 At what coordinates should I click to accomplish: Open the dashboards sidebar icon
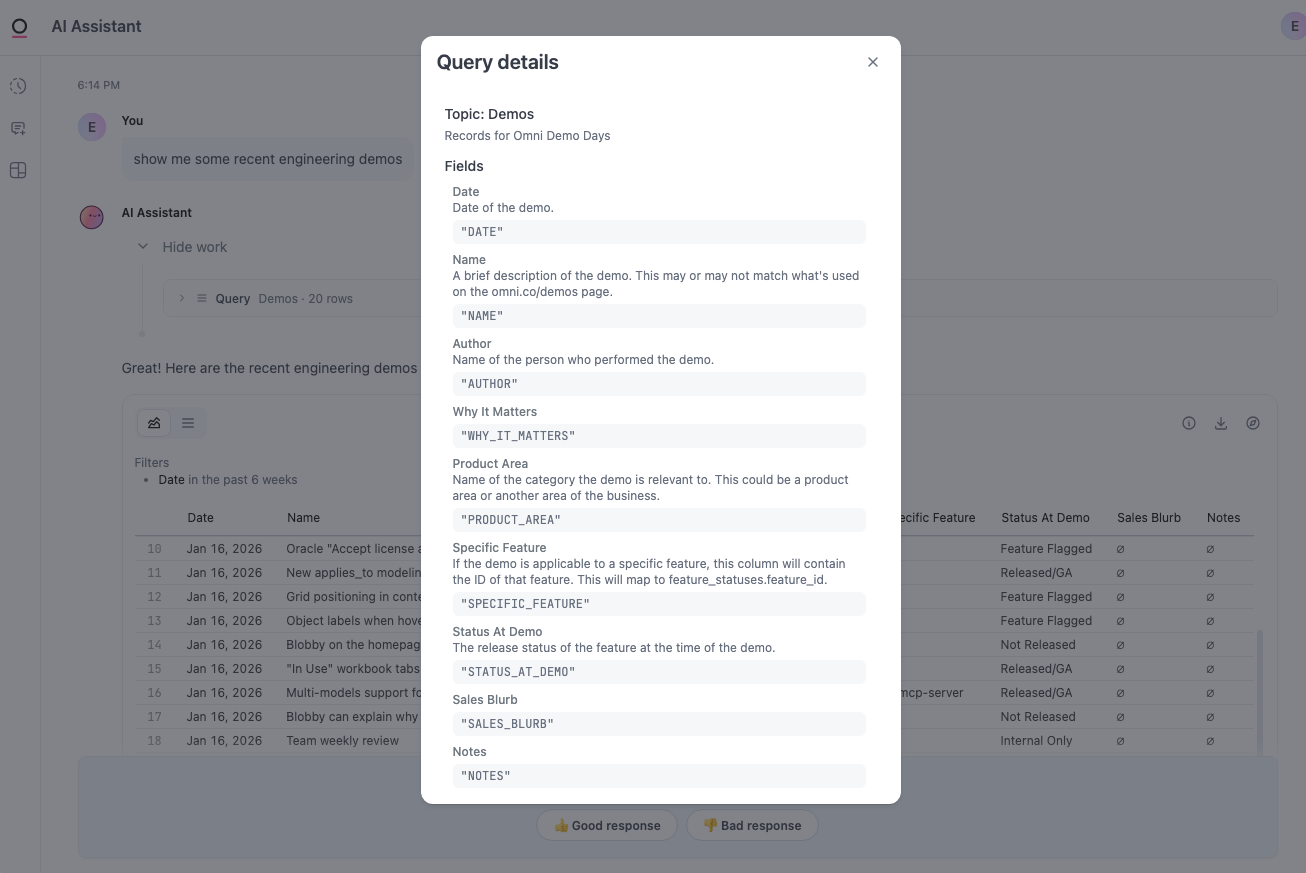(x=17, y=170)
